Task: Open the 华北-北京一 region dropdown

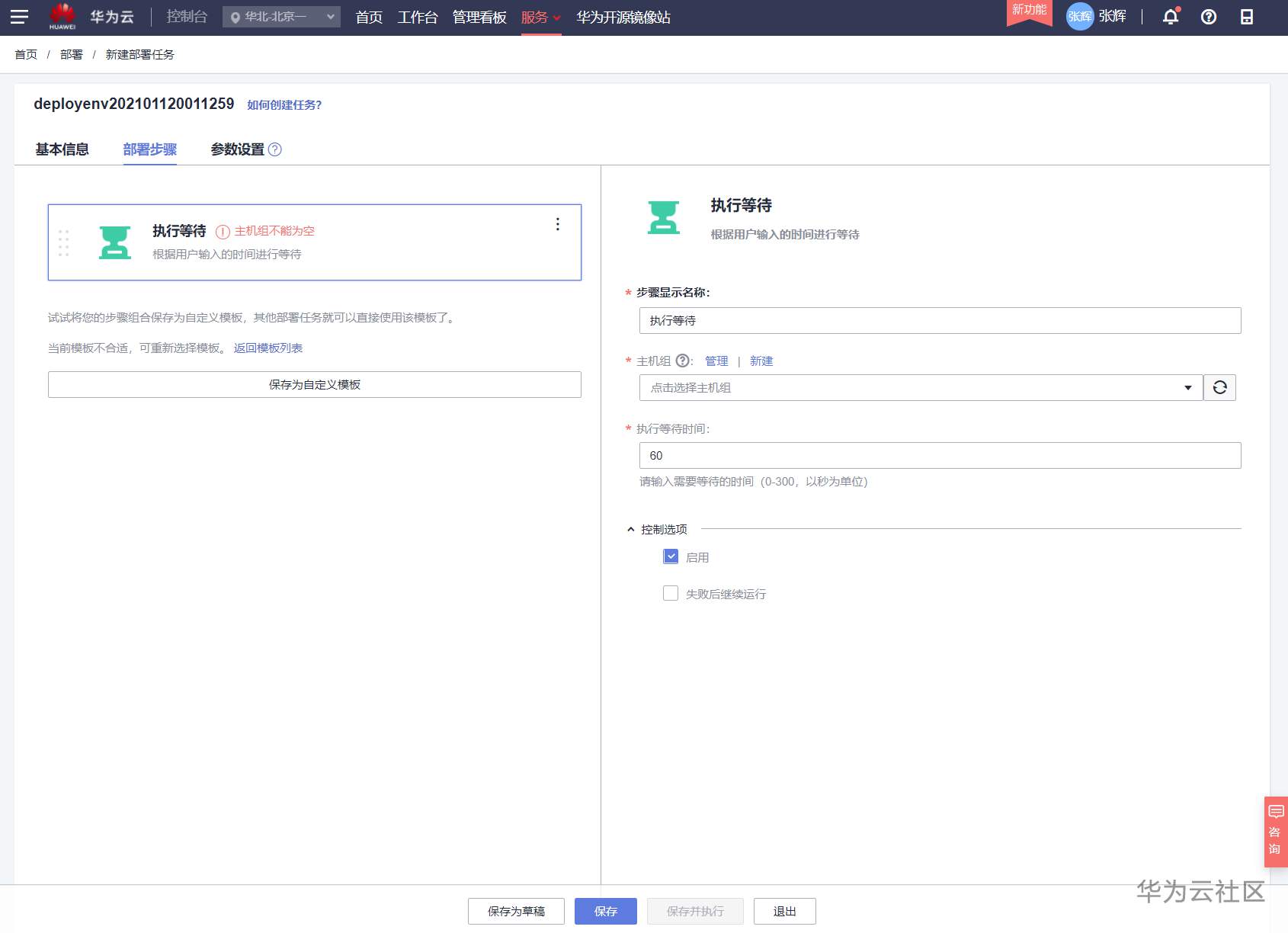Action: (x=281, y=17)
